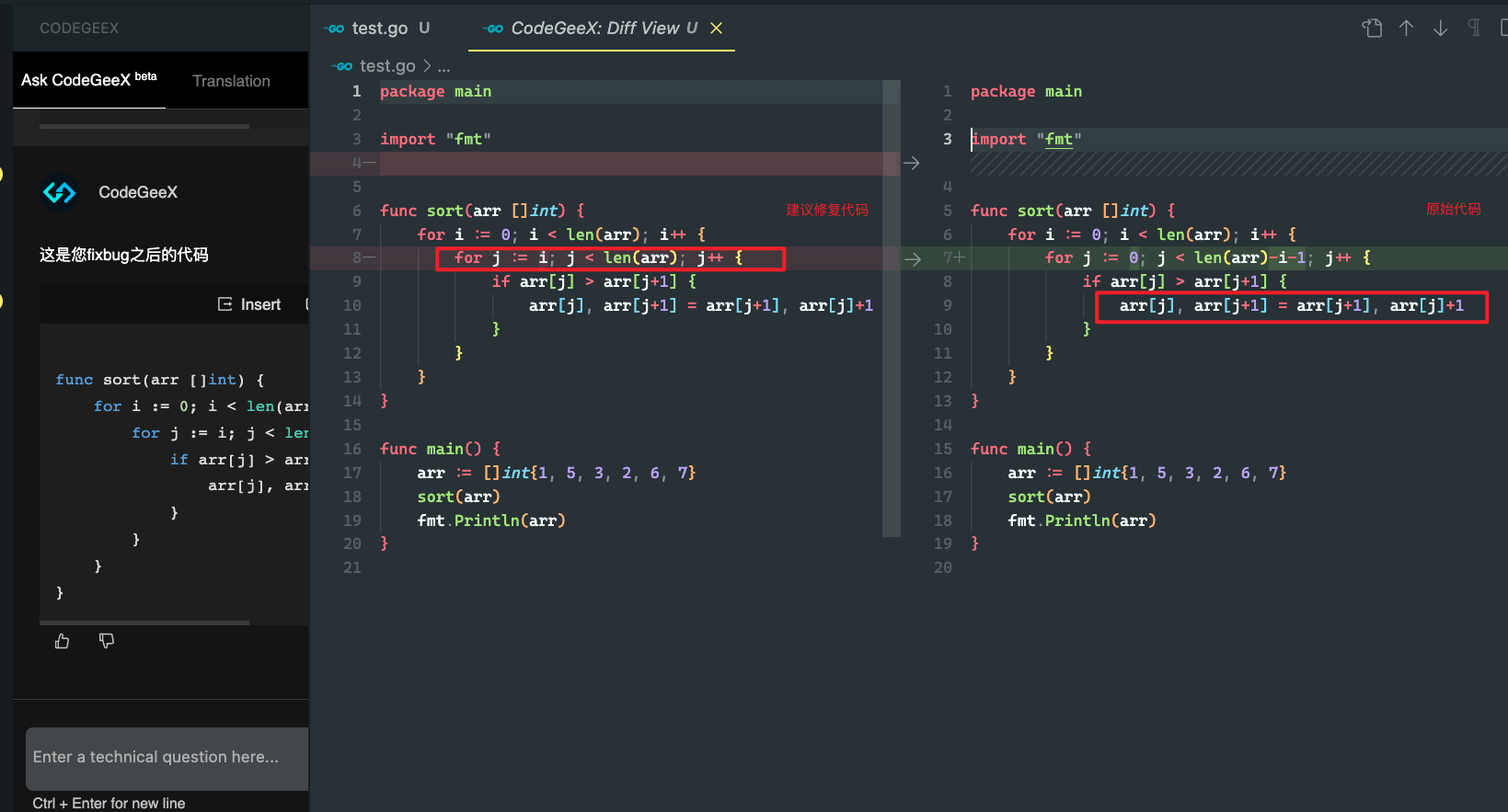The height and width of the screenshot is (812, 1508).
Task: Click the revert arrow beside changed line 8
Action: click(x=912, y=259)
